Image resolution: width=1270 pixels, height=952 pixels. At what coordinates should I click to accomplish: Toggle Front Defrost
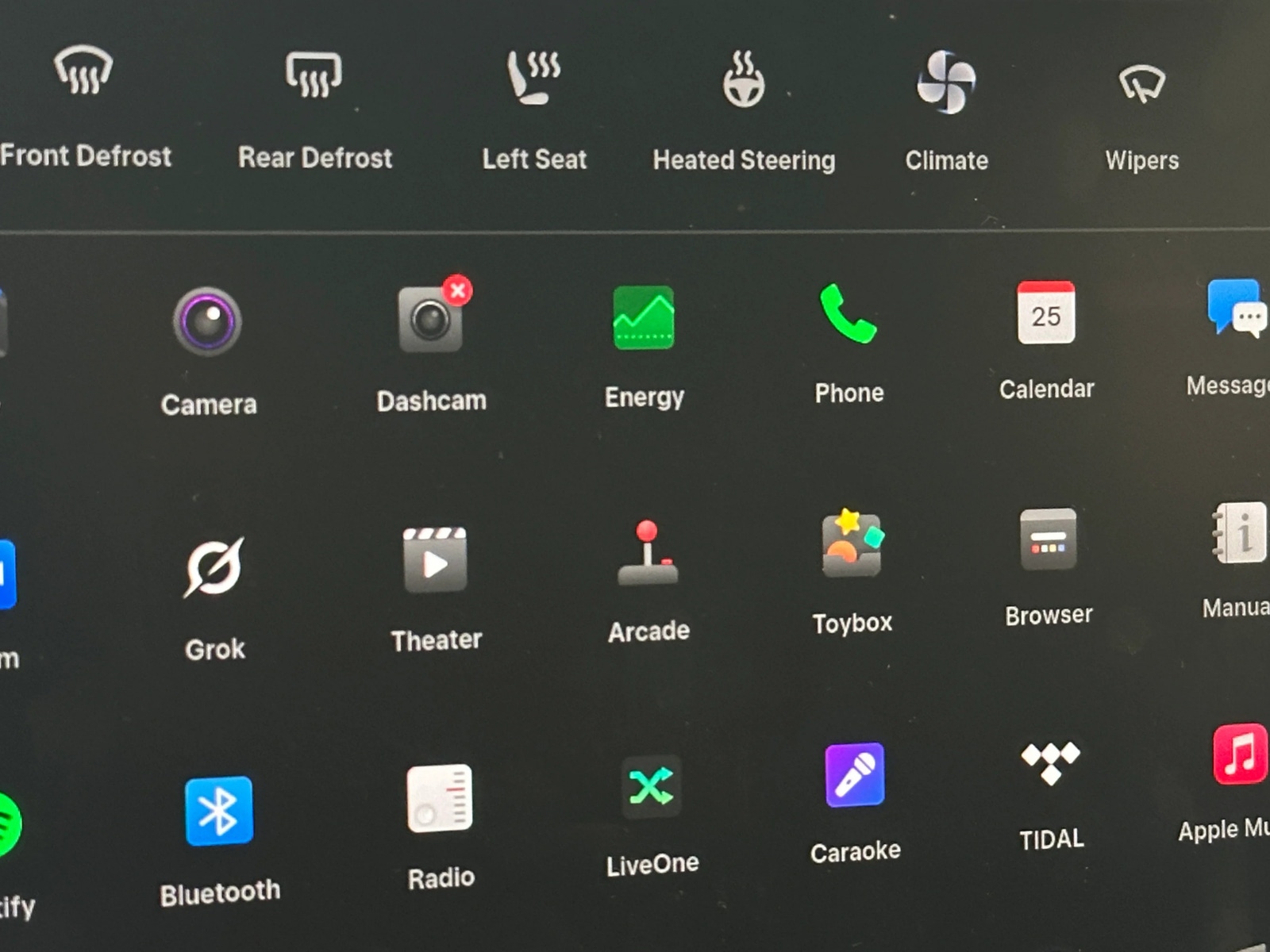tap(83, 71)
